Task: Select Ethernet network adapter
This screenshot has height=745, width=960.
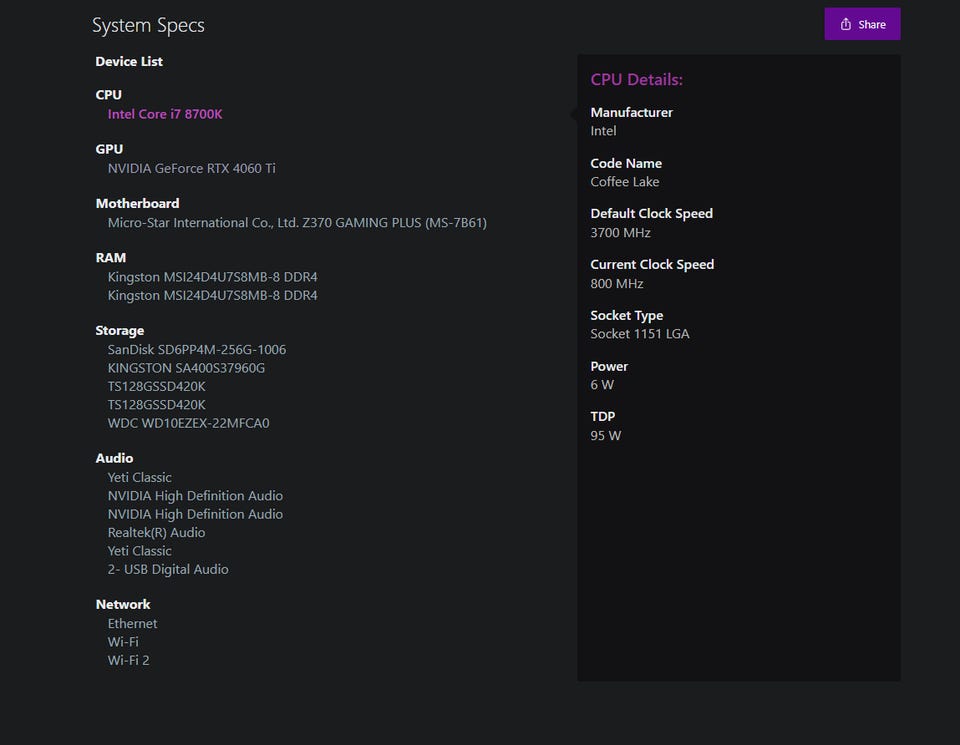Action: click(132, 623)
